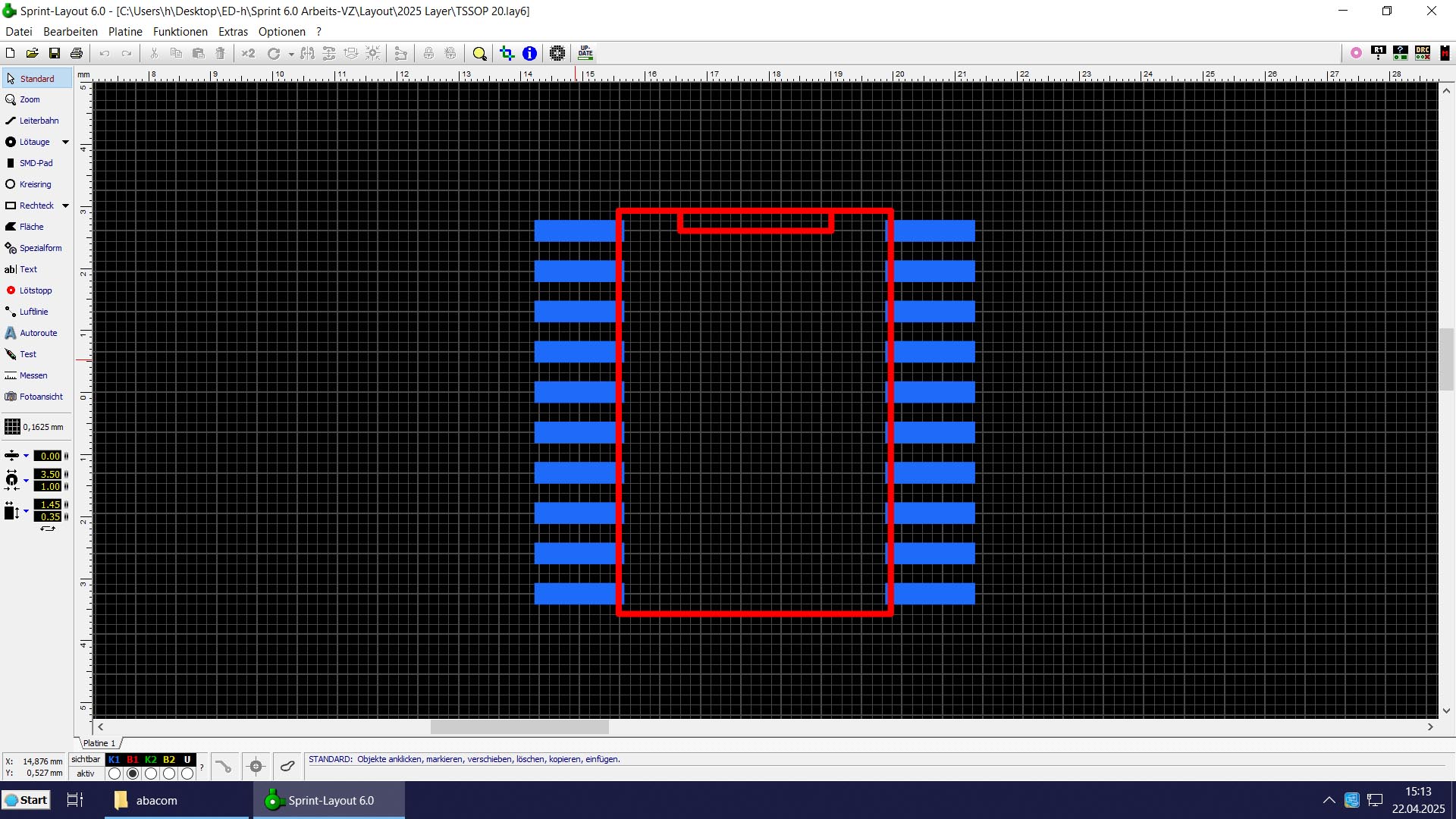
Task: Click the Windows Start button
Action: pos(27,800)
